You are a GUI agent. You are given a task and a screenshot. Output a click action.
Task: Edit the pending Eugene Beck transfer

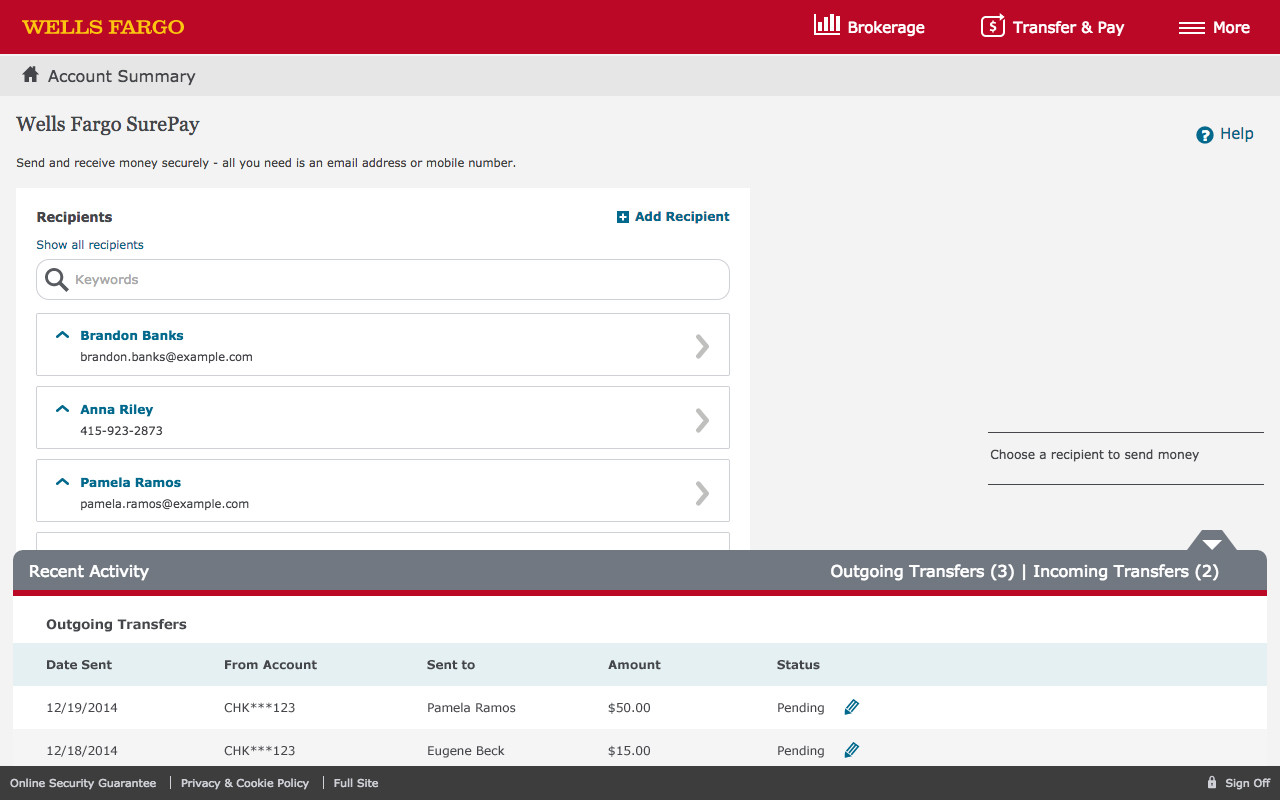point(851,750)
